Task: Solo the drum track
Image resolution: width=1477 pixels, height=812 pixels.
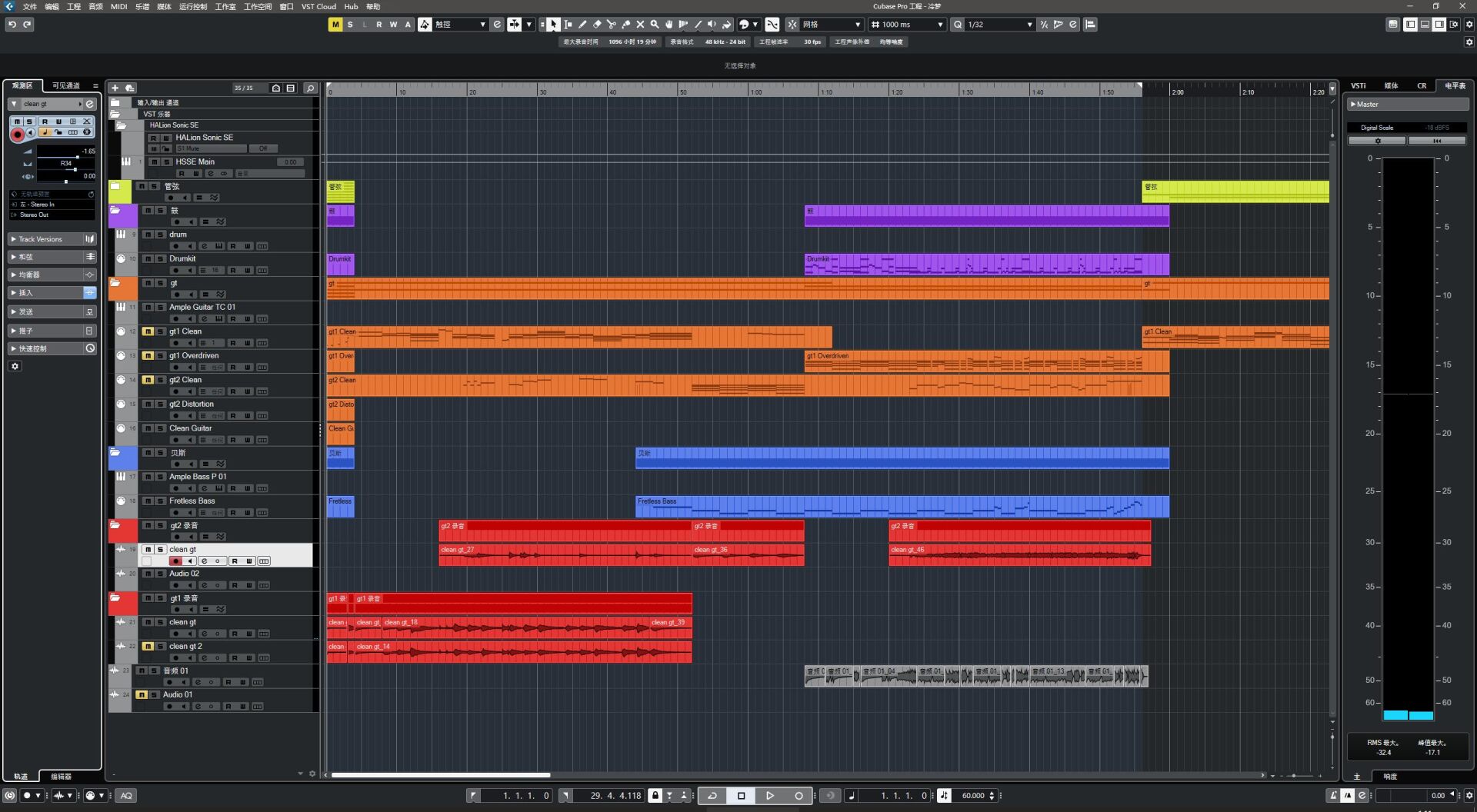Action: pos(160,235)
